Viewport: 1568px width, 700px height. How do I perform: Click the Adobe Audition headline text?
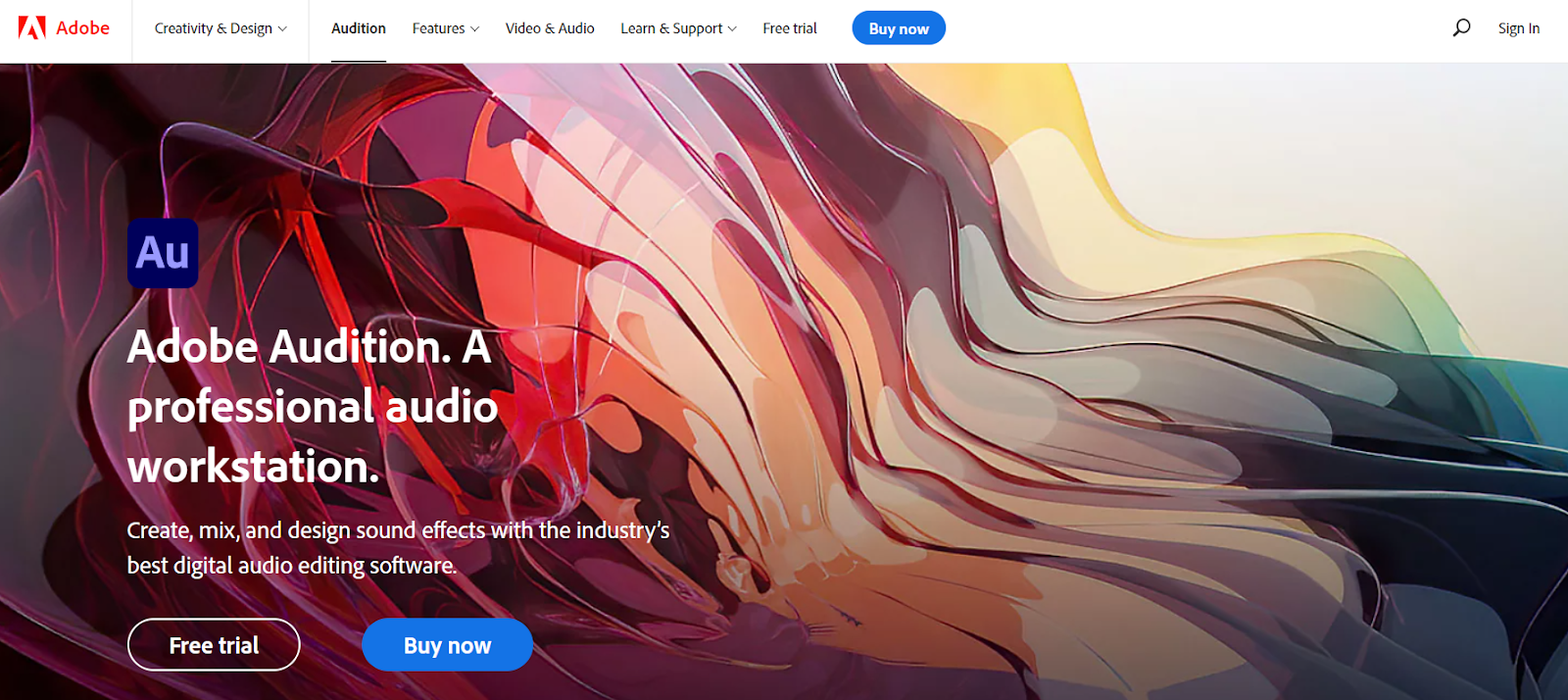313,406
